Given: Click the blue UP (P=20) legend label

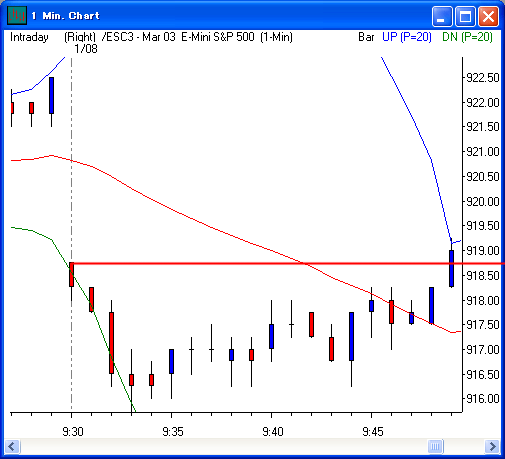Looking at the screenshot, I should [407, 37].
